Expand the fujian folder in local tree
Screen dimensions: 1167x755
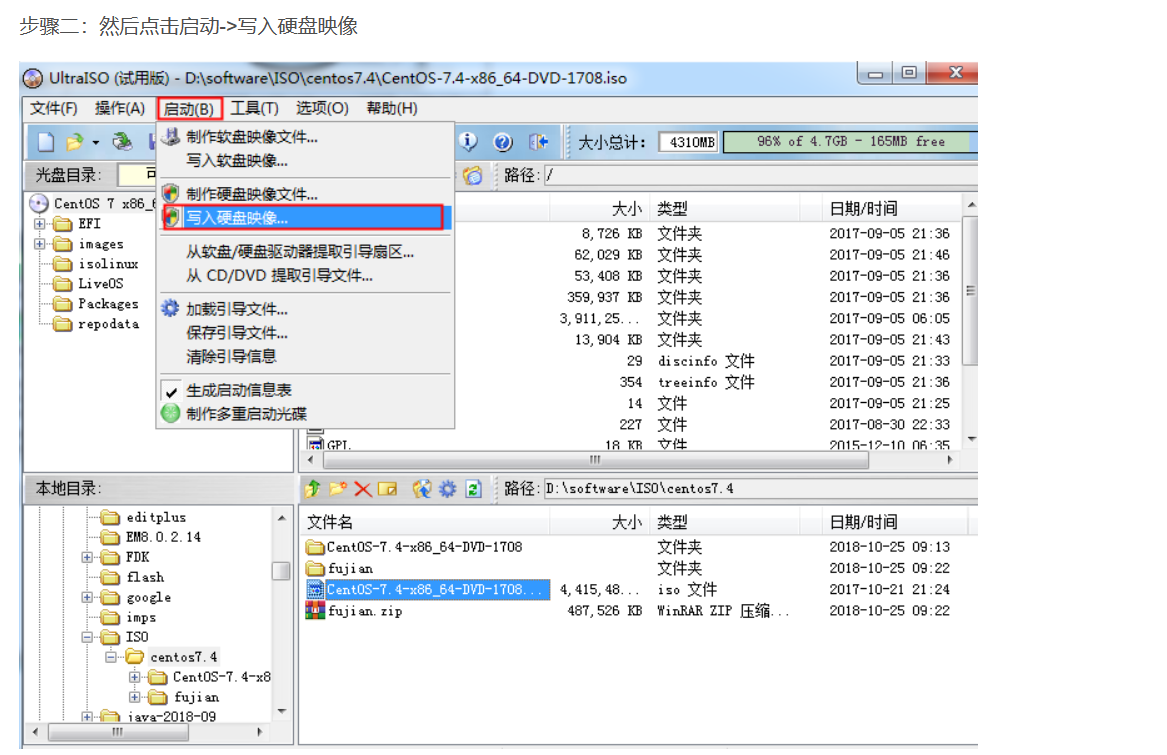point(134,698)
